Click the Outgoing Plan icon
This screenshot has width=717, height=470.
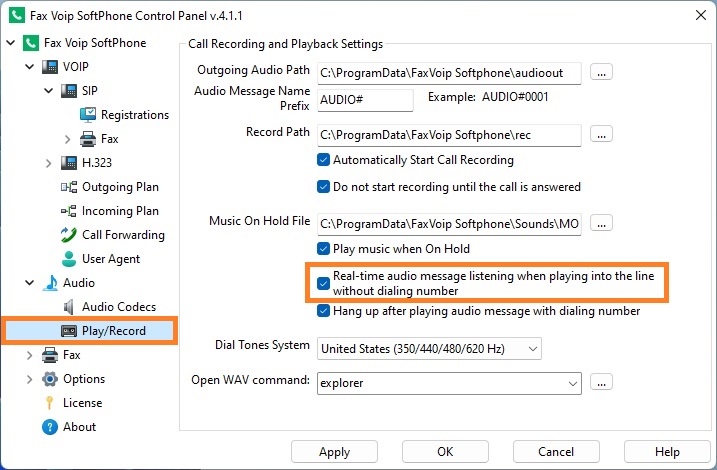coord(69,187)
